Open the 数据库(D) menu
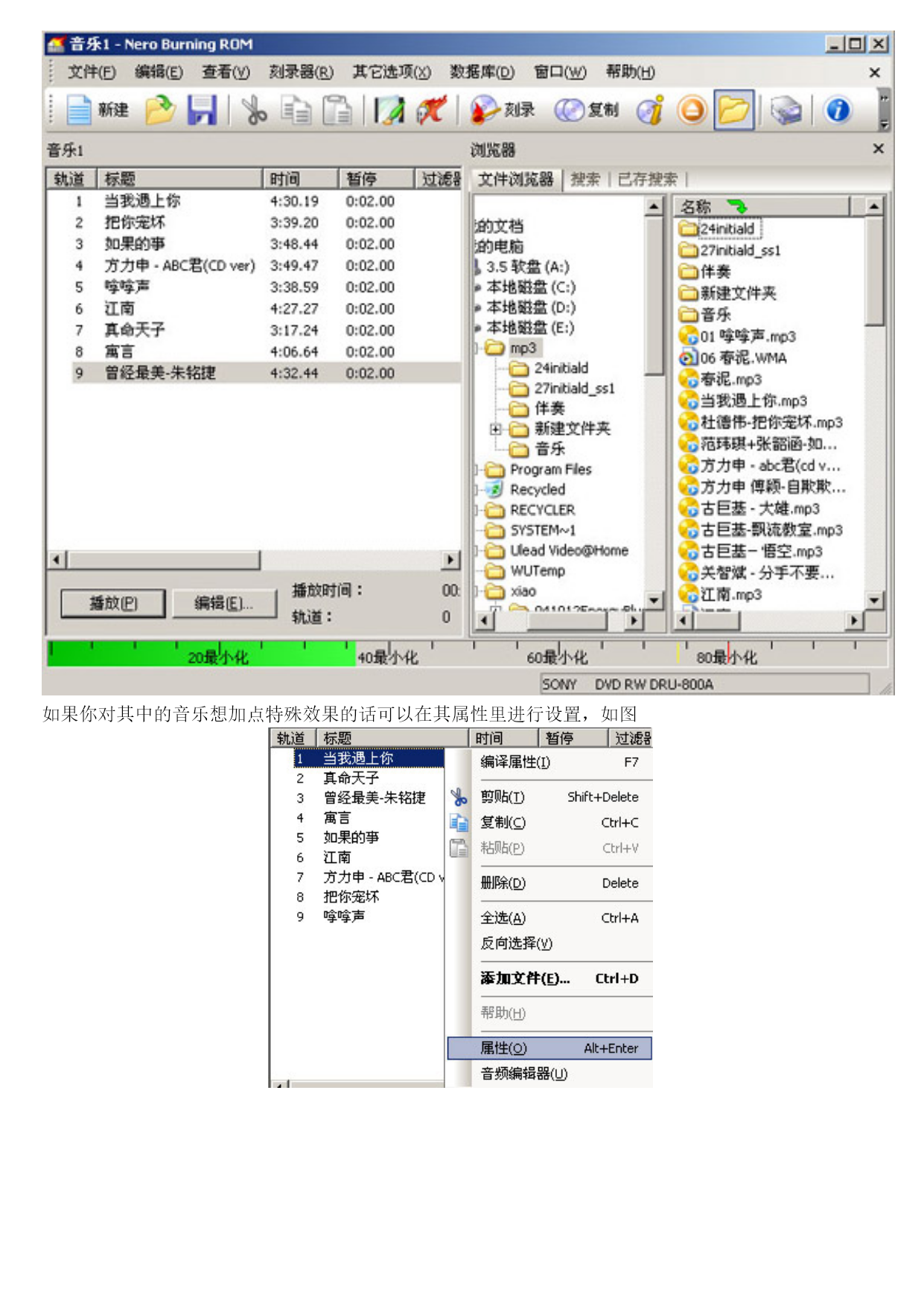The height and width of the screenshot is (1306, 924). [x=482, y=72]
